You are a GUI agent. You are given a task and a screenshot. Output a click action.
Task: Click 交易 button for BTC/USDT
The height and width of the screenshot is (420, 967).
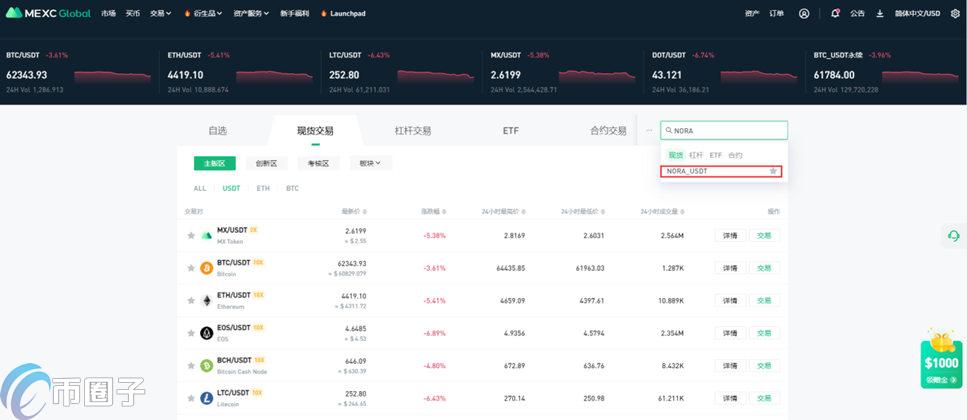(x=764, y=268)
